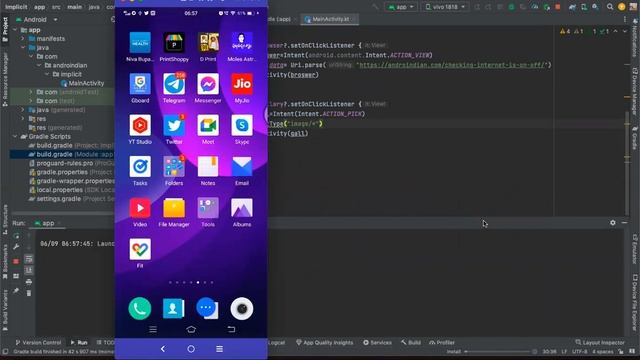Select gradle-wrapper.properties file
This screenshot has width=640, height=360.
coord(71,181)
